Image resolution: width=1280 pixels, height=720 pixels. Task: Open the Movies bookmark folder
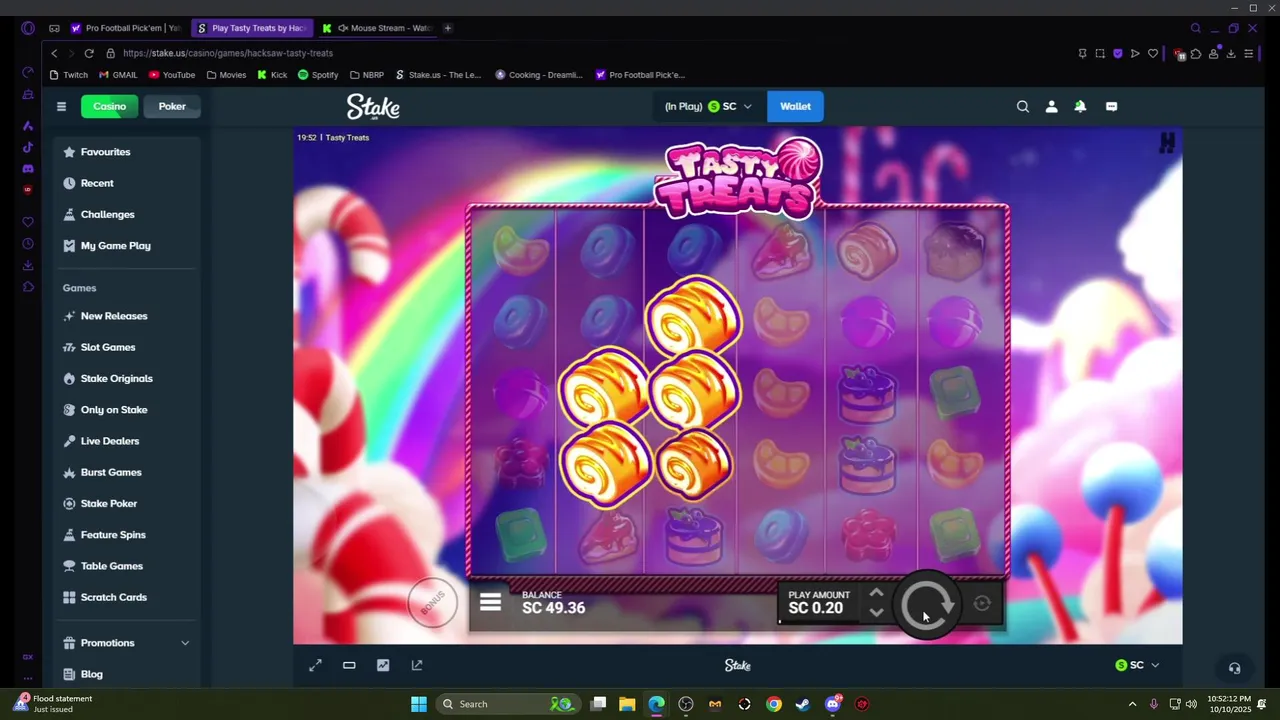tap(226, 75)
